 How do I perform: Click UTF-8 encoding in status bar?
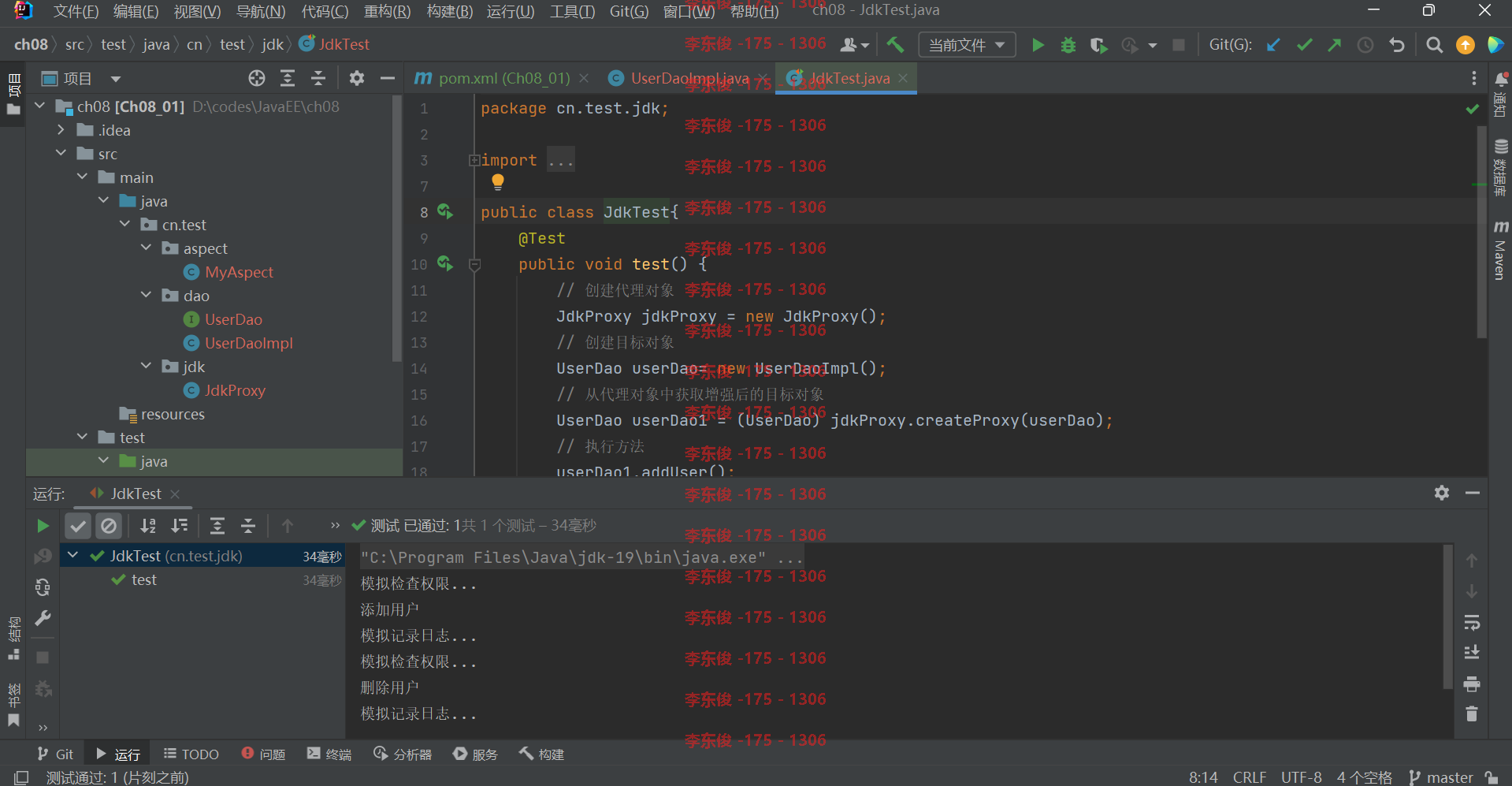tap(1301, 777)
